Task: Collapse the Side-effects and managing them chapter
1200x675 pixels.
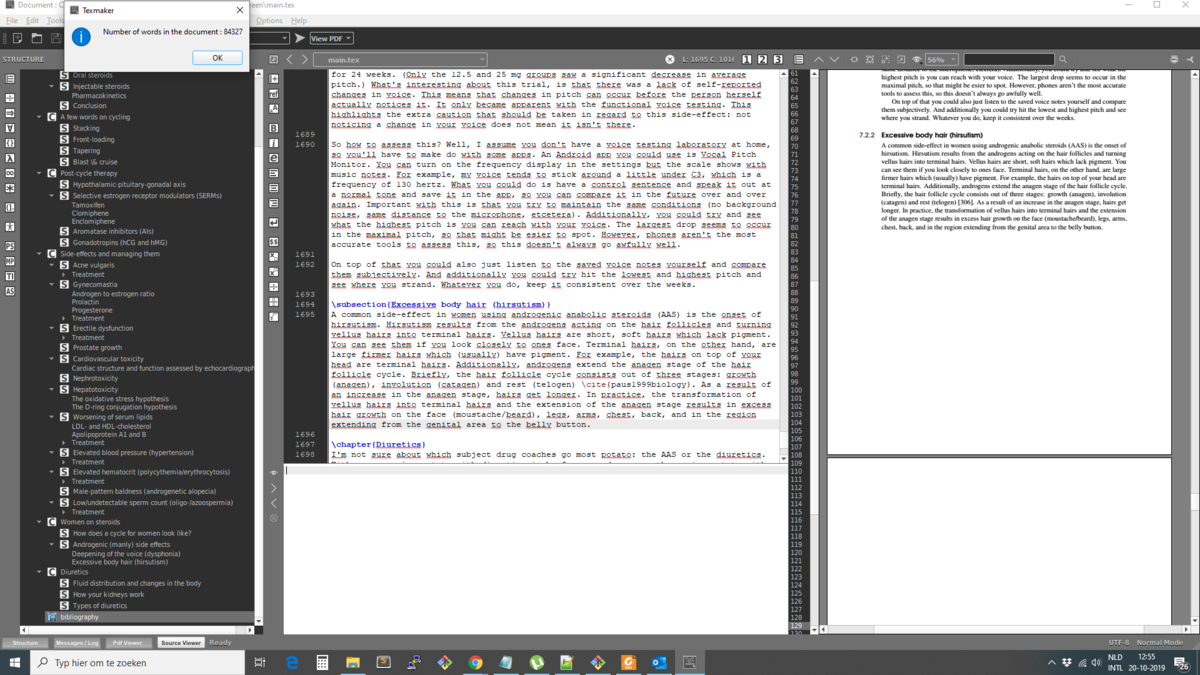Action: (x=40, y=254)
